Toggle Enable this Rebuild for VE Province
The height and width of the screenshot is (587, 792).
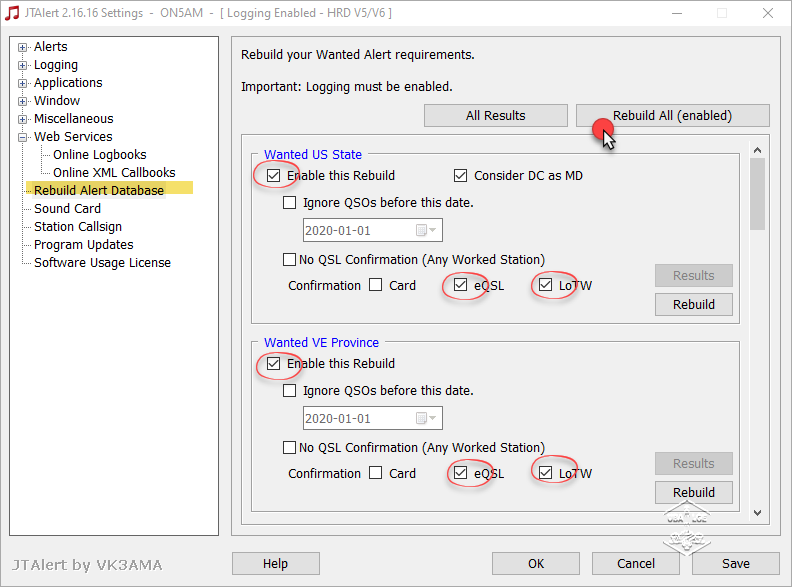tap(273, 363)
